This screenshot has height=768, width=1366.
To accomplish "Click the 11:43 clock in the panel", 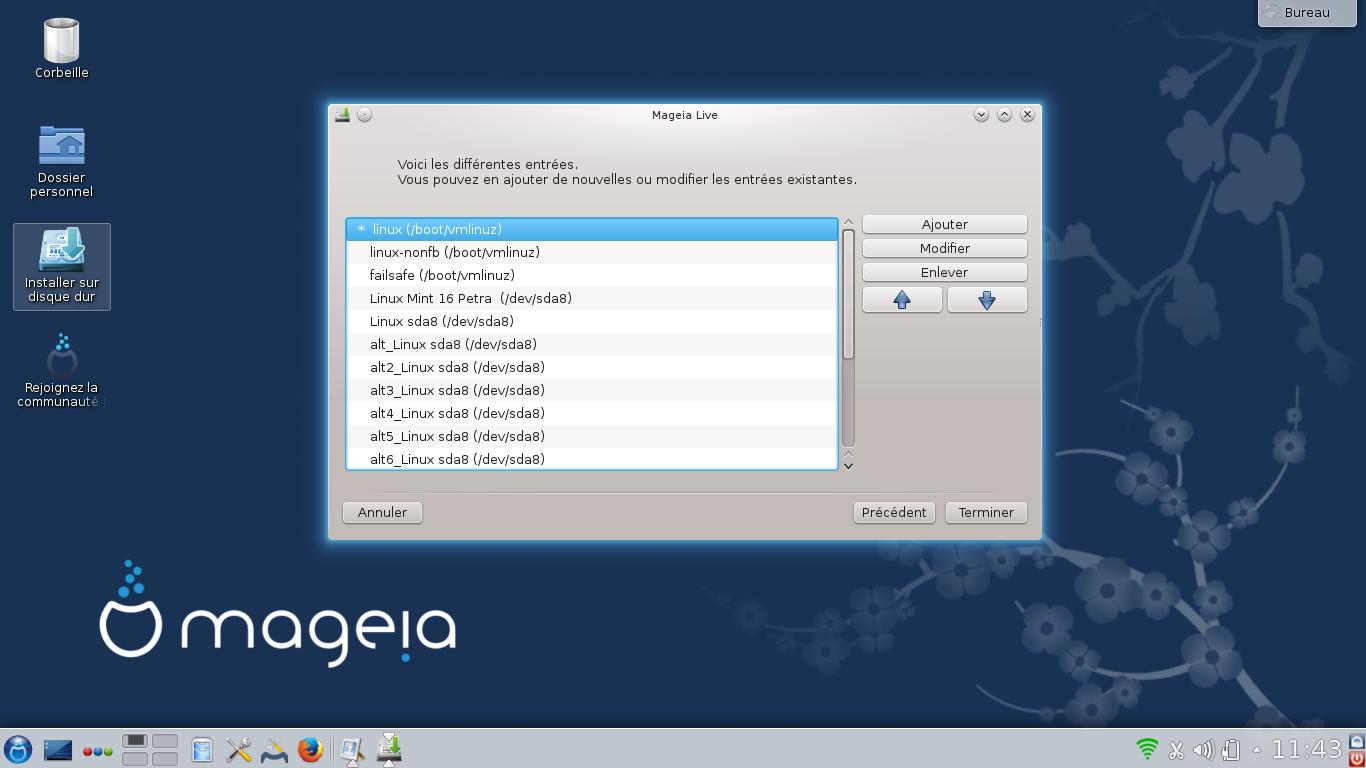I will 1306,749.
